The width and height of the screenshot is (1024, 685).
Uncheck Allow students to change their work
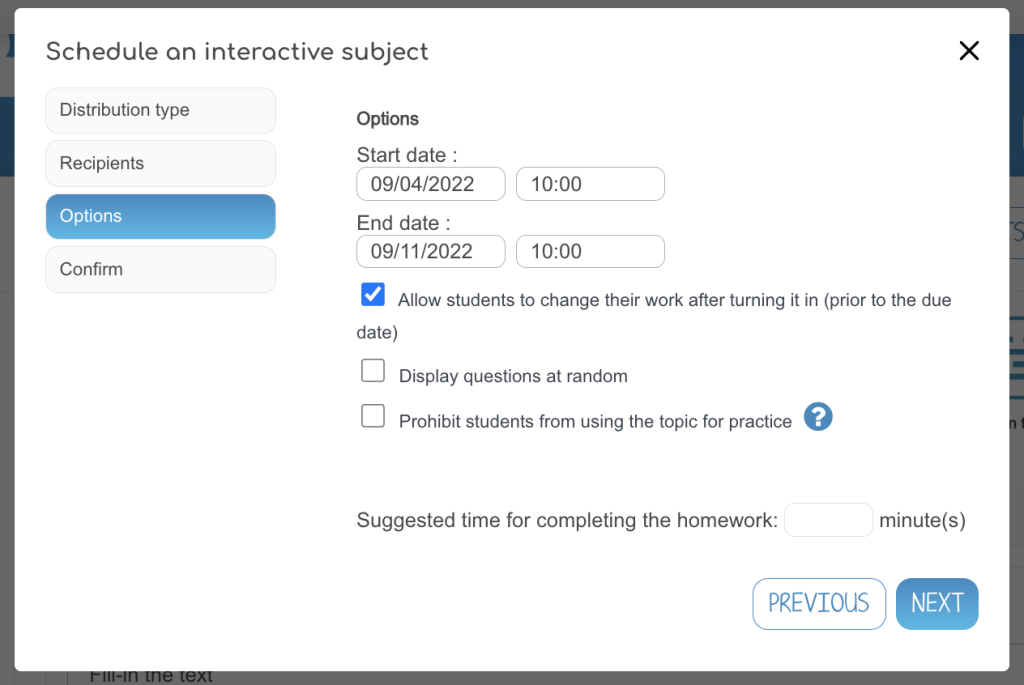click(373, 295)
